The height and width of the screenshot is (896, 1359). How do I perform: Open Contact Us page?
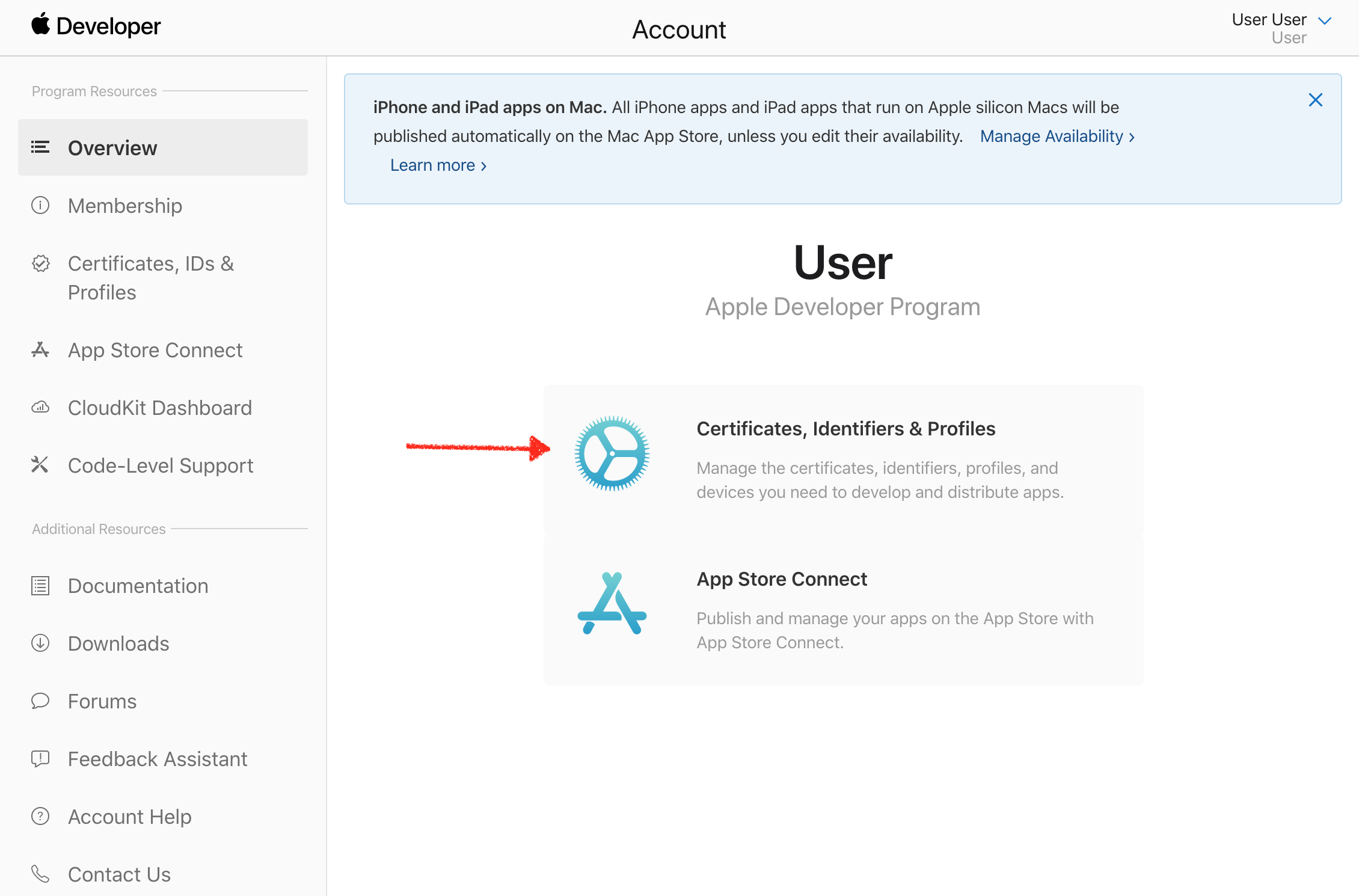tap(119, 874)
